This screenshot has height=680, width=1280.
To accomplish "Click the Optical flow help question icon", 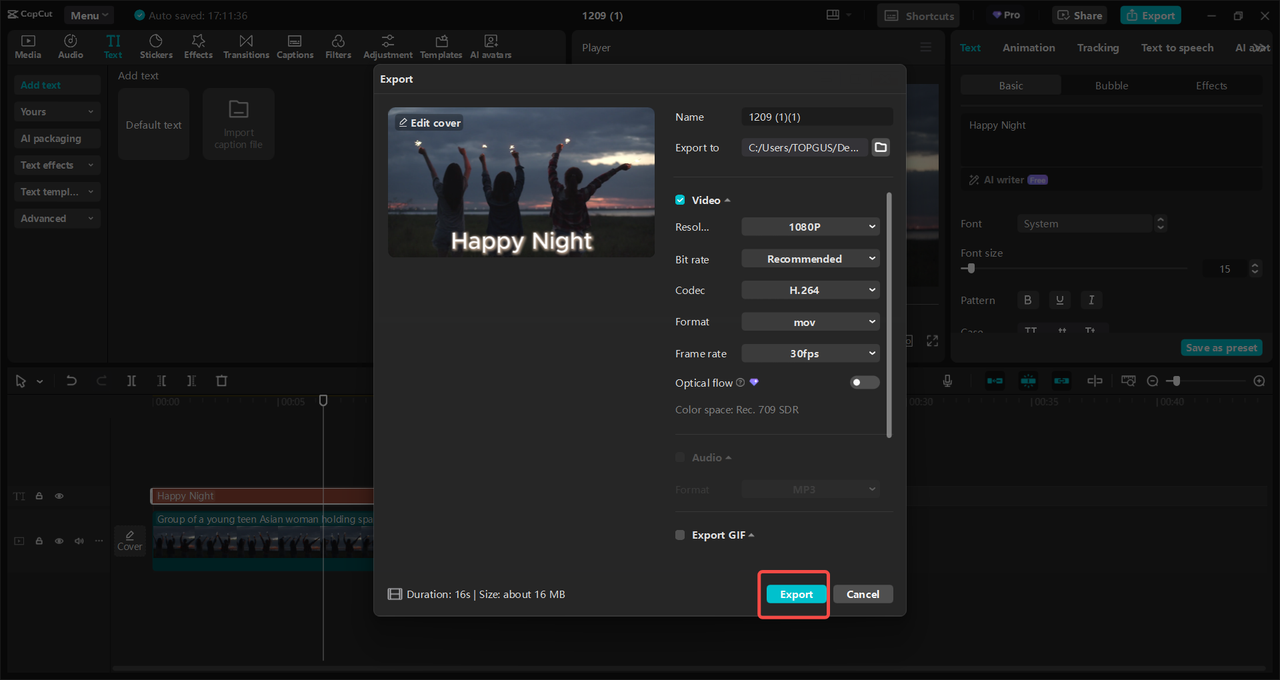I will 741,383.
